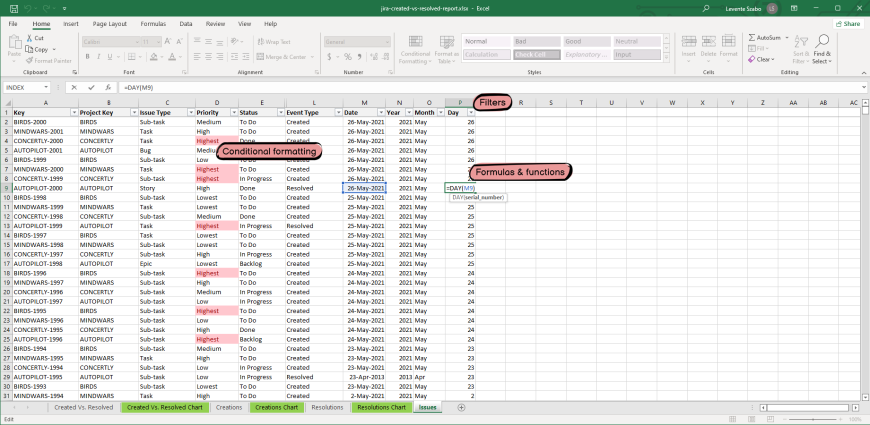The image size is (870, 425).
Task: Click the new sheet plus icon
Action: click(461, 407)
